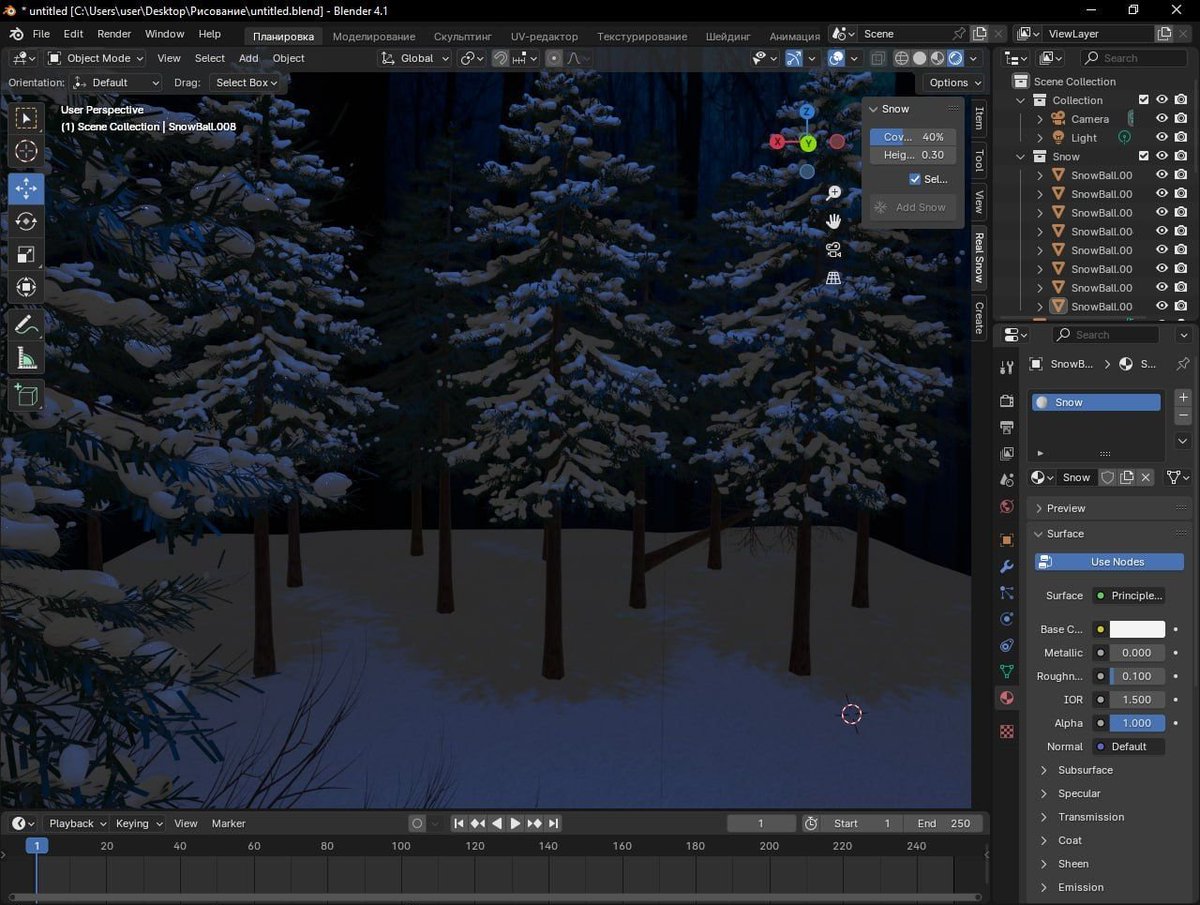
Task: Switch to the Моделирование workspace tab
Action: [373, 36]
